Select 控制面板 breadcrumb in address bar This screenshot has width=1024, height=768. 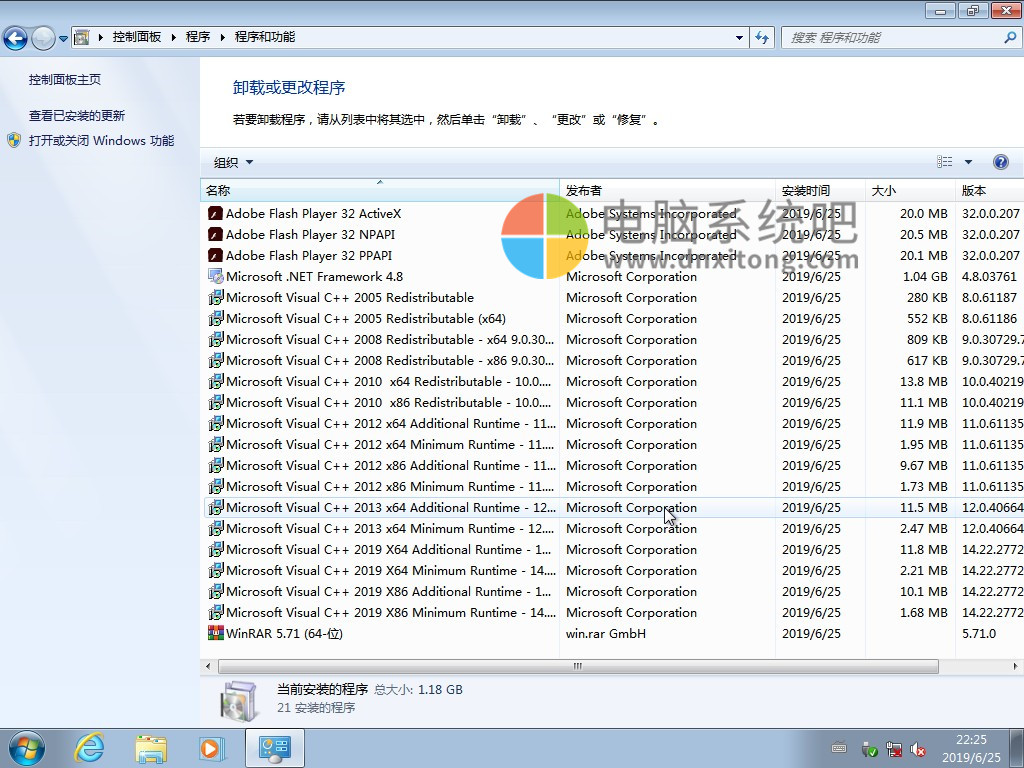[136, 37]
